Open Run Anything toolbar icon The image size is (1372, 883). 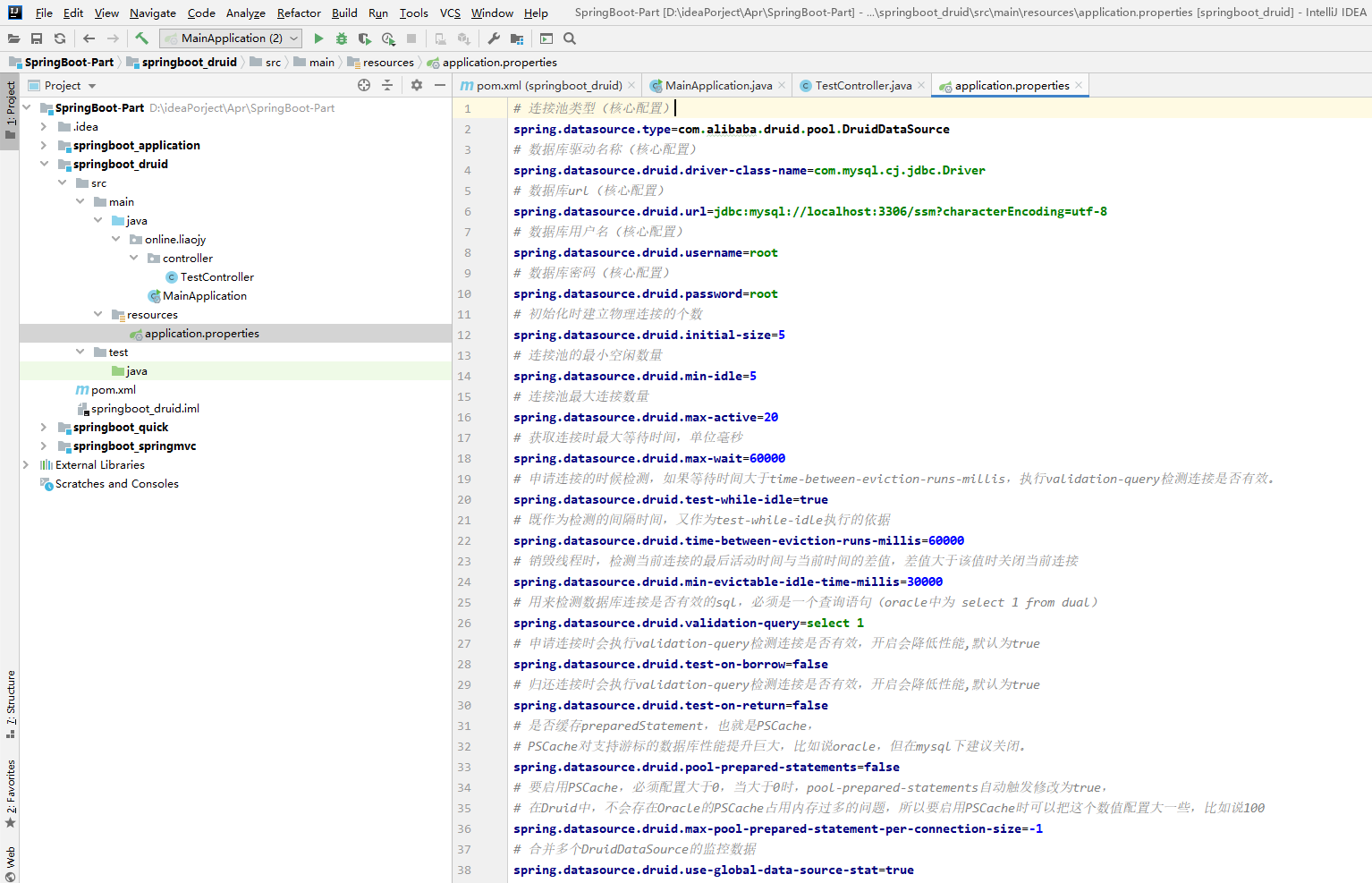pos(546,38)
